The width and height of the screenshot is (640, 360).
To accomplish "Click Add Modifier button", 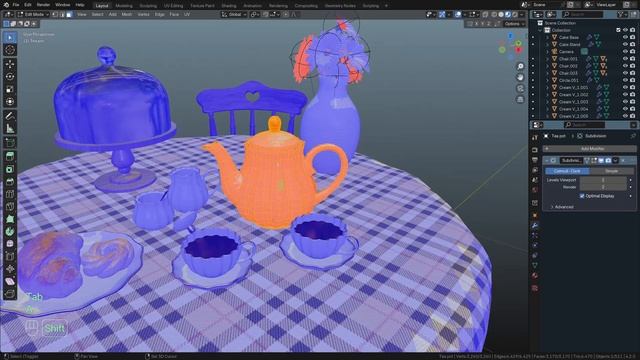I will pyautogui.click(x=590, y=149).
